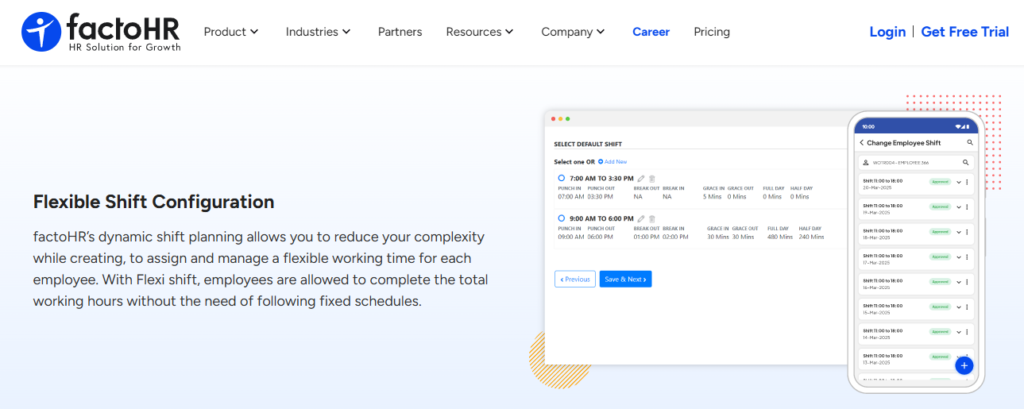Expand the 18-Mar-2025 shift entry

958,232
